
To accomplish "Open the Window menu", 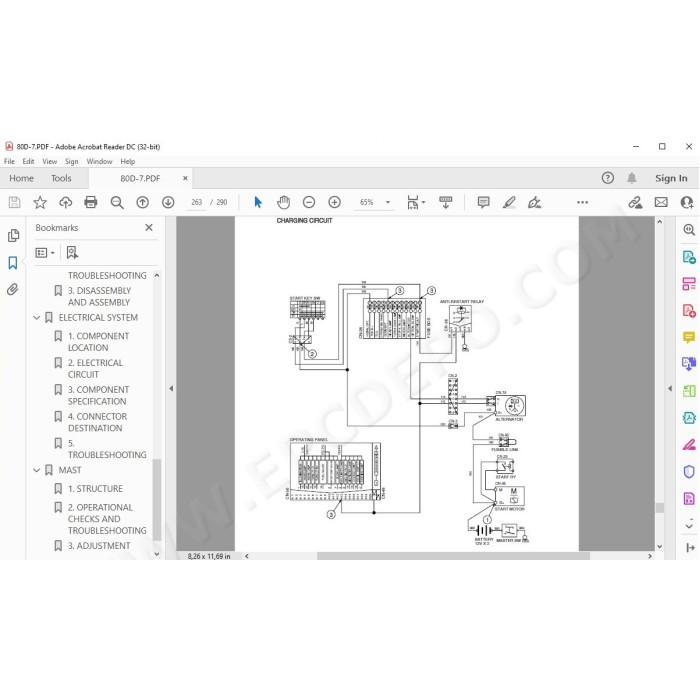I will [x=99, y=161].
